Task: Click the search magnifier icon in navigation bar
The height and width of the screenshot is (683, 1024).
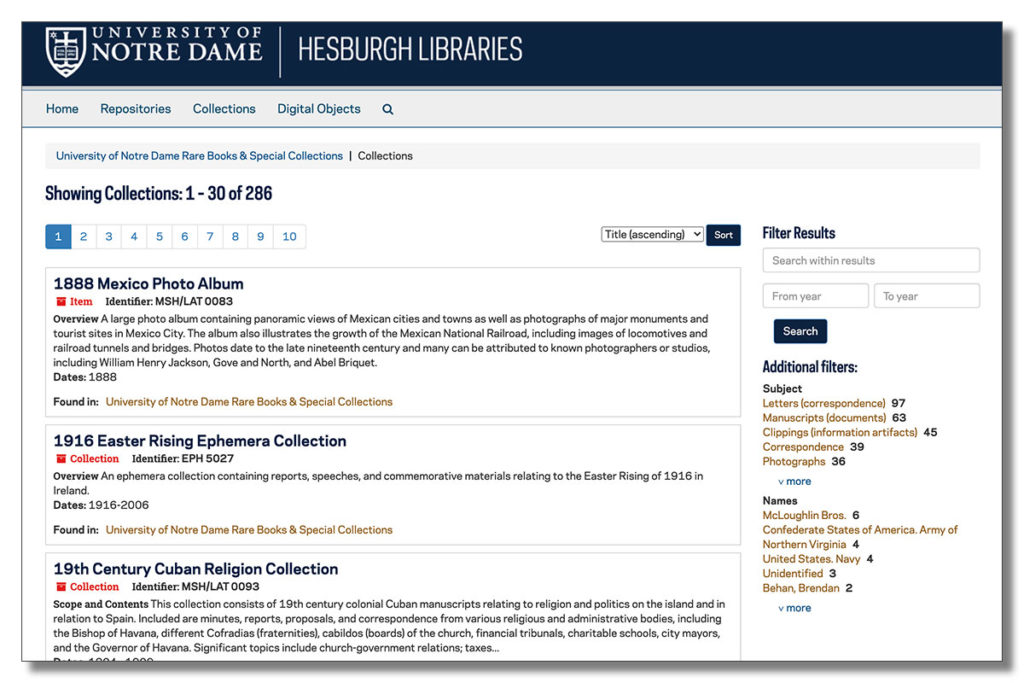Action: click(x=387, y=109)
